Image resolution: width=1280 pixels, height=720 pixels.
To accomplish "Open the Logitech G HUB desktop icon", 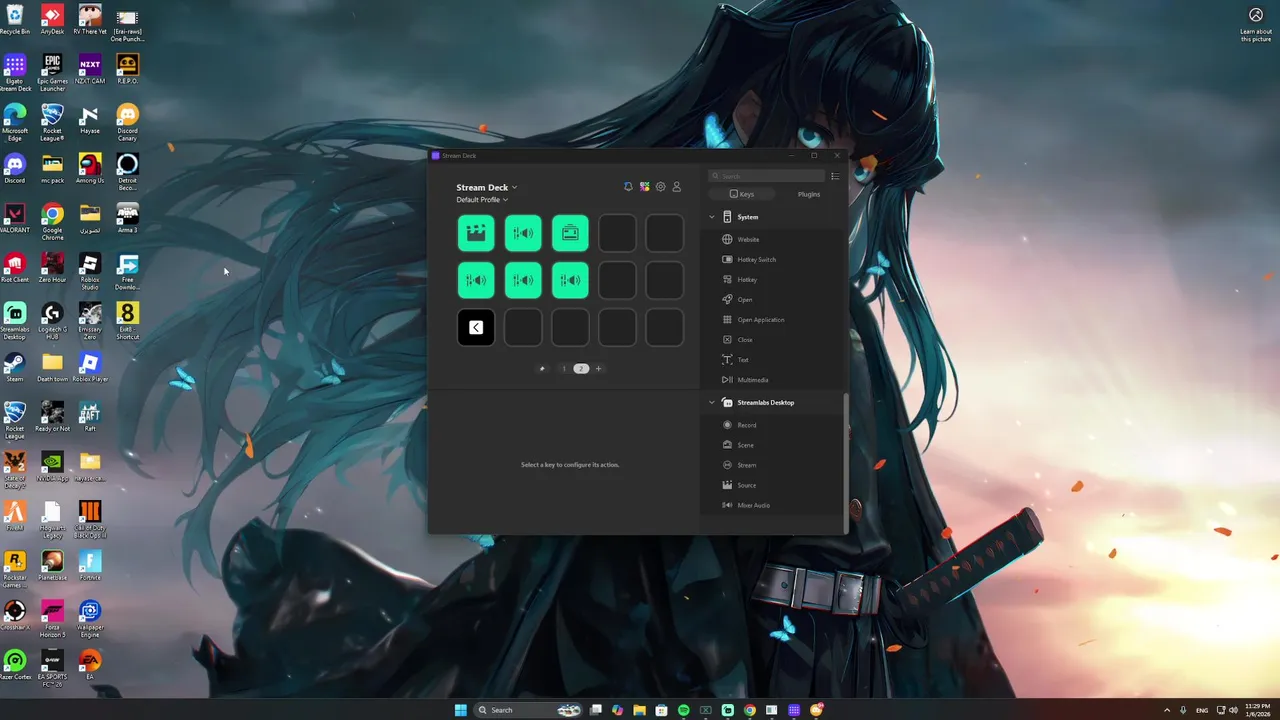I will [52, 322].
